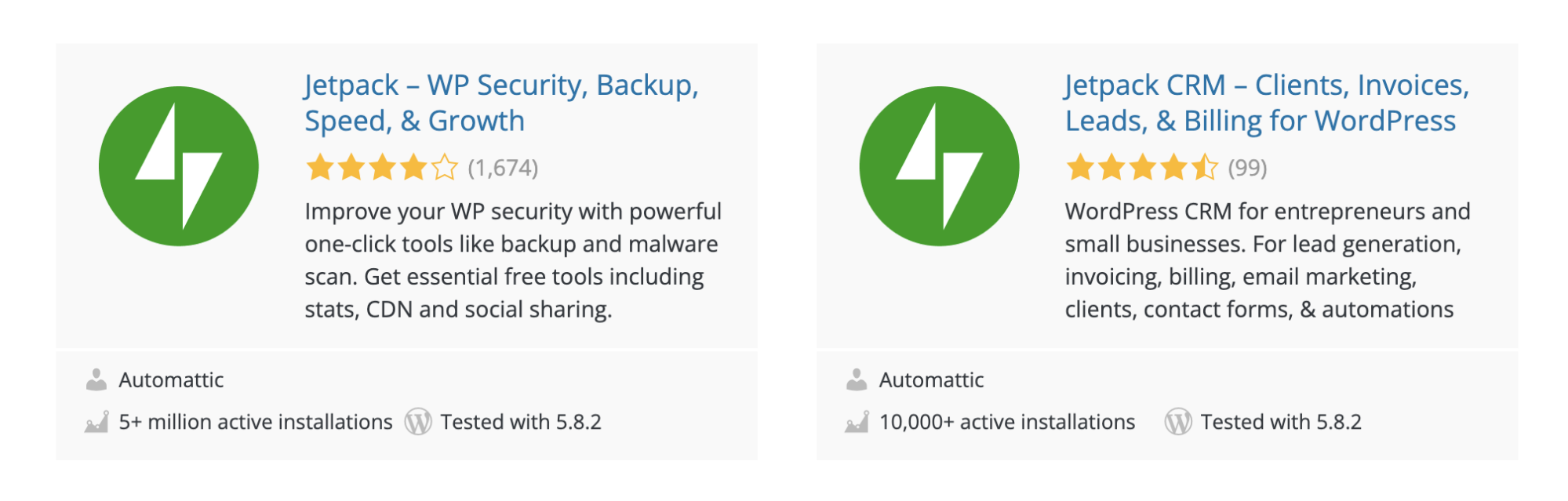Click the 4.5-star rating on Jetpack CRM
This screenshot has height=501, width=1568.
1141,168
